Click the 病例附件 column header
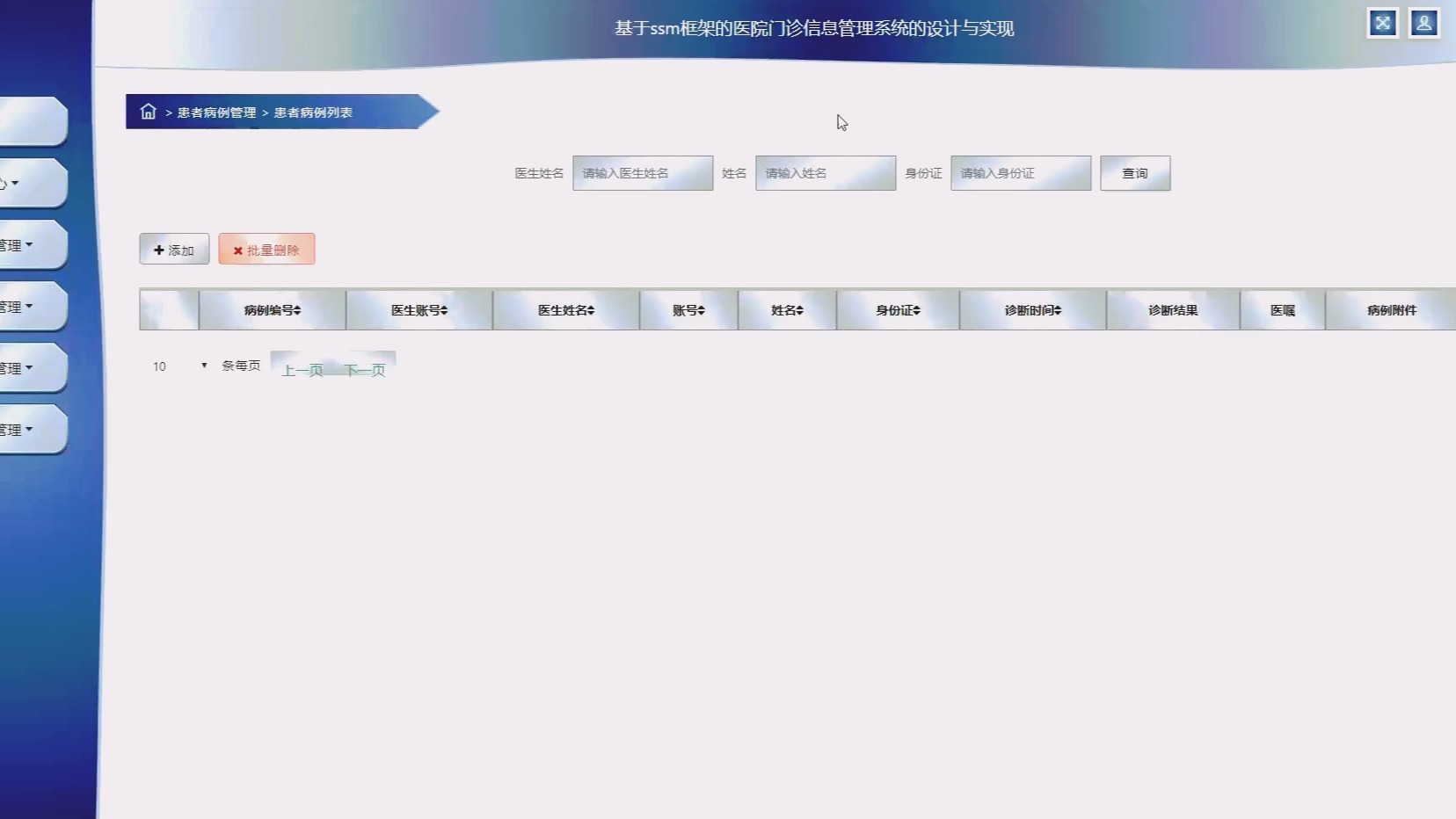The width and height of the screenshot is (1456, 819). tap(1392, 310)
